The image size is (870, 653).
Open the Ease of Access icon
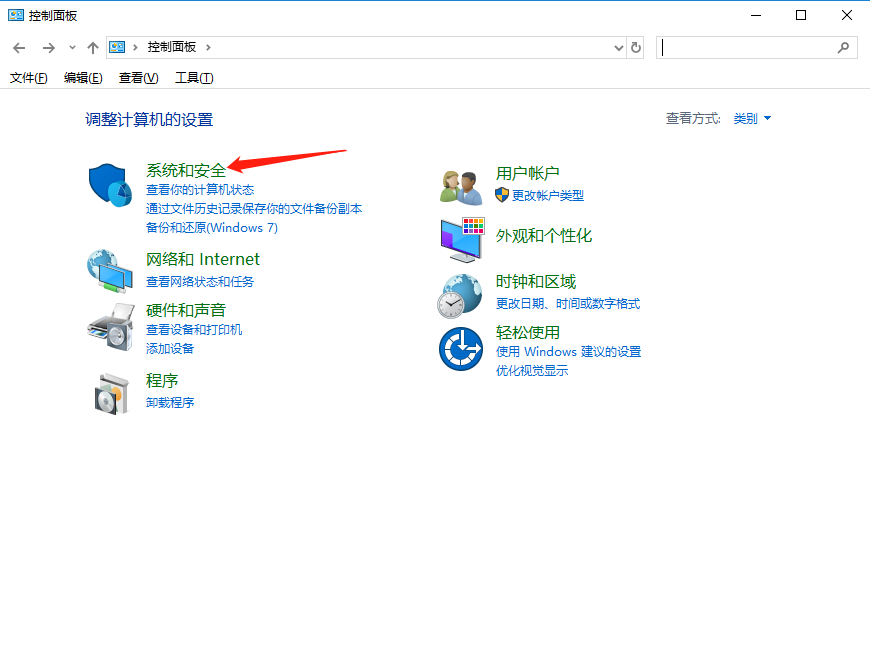tap(462, 349)
